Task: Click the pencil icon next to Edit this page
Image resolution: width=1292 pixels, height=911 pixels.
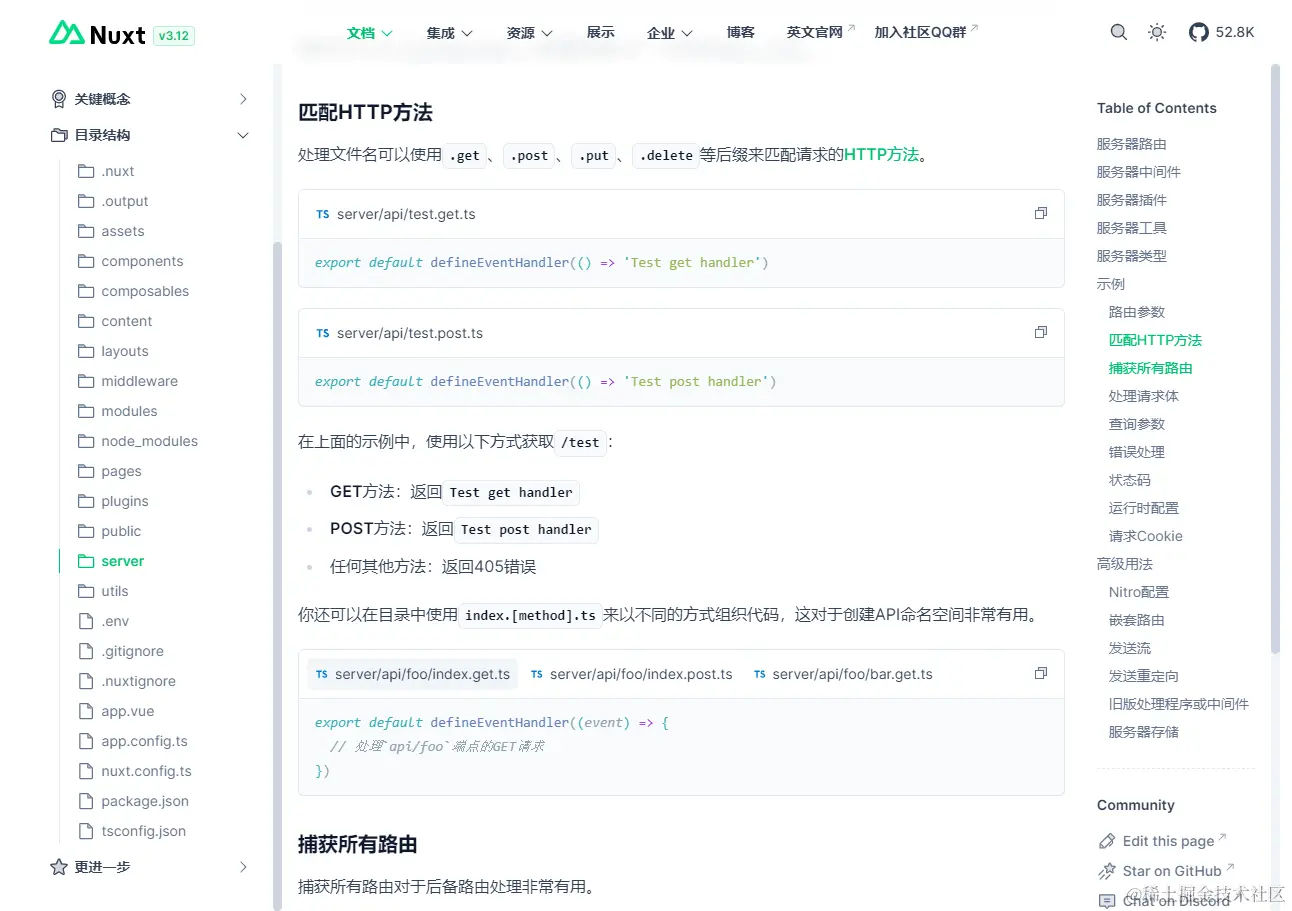Action: click(1108, 841)
